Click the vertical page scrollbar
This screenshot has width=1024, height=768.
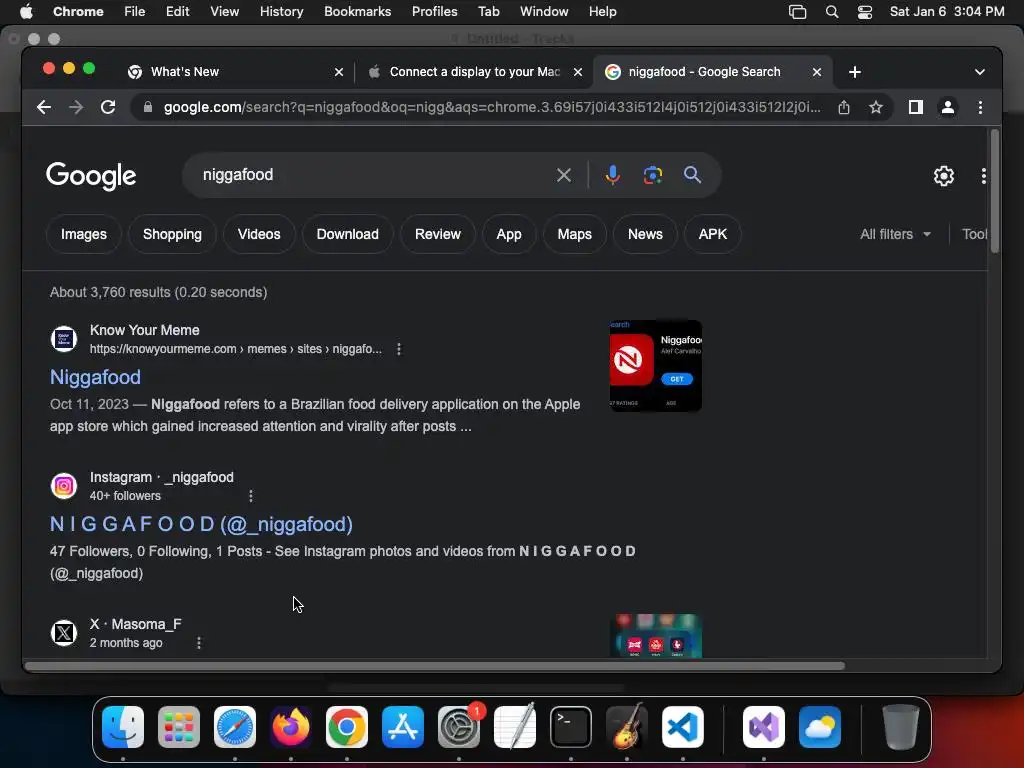[995, 191]
